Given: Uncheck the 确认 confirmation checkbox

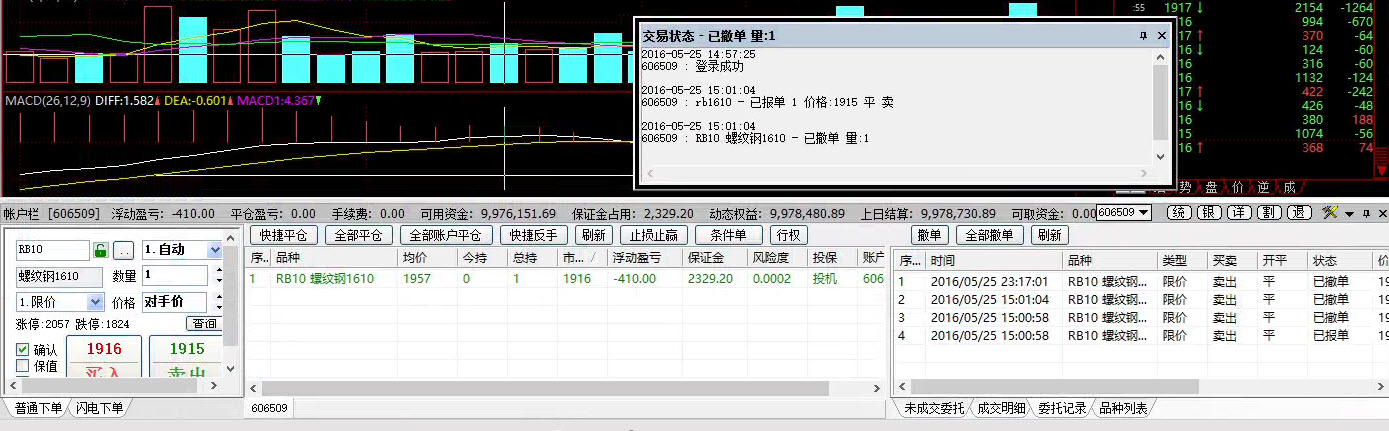Looking at the screenshot, I should pos(23,350).
